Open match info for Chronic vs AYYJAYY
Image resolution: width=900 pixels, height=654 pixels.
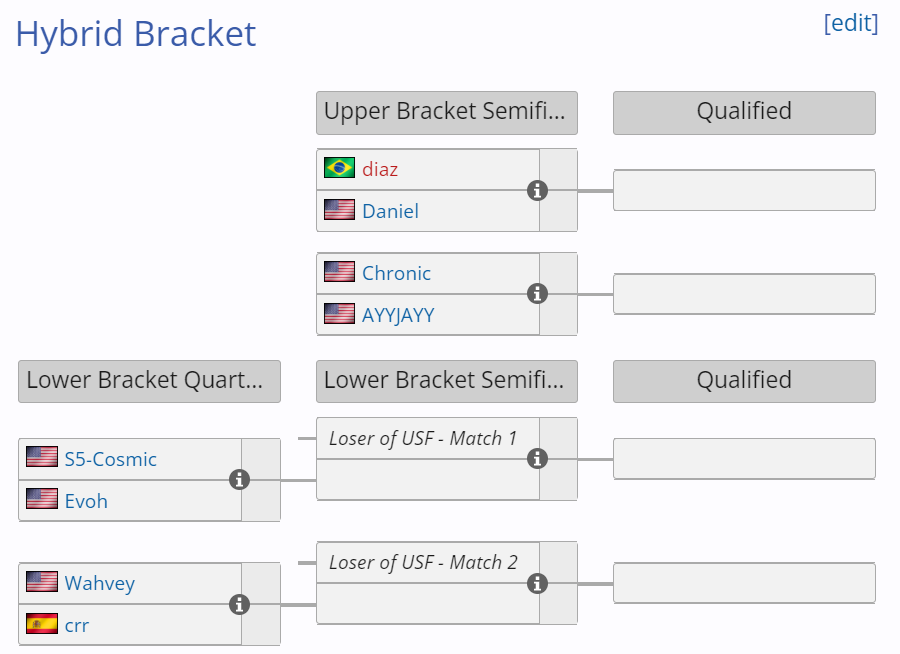(537, 294)
